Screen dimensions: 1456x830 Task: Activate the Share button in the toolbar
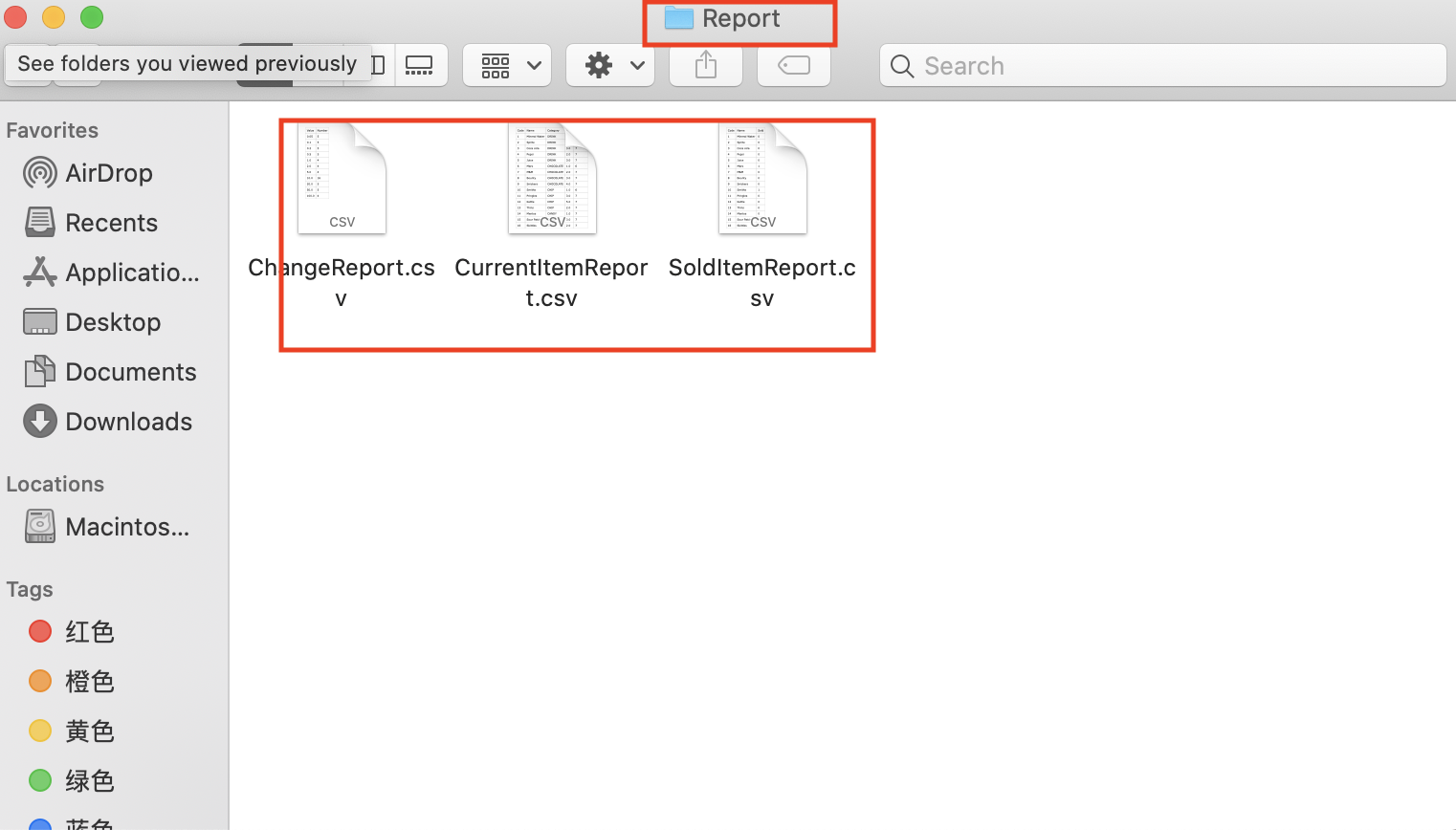705,65
